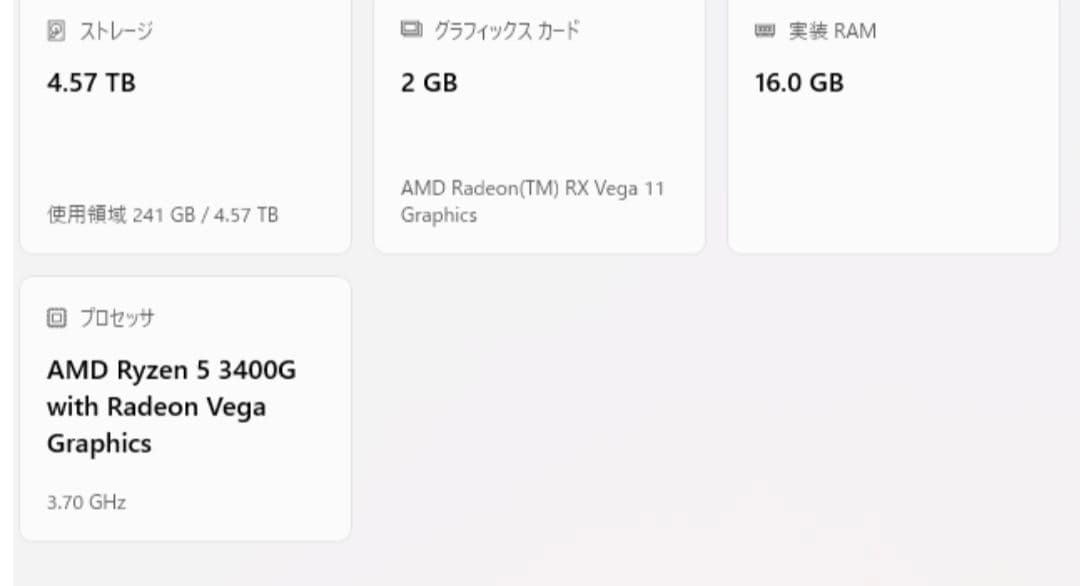1080x586 pixels.
Task: Select the 2 GB graphics memory value
Action: pos(429,83)
